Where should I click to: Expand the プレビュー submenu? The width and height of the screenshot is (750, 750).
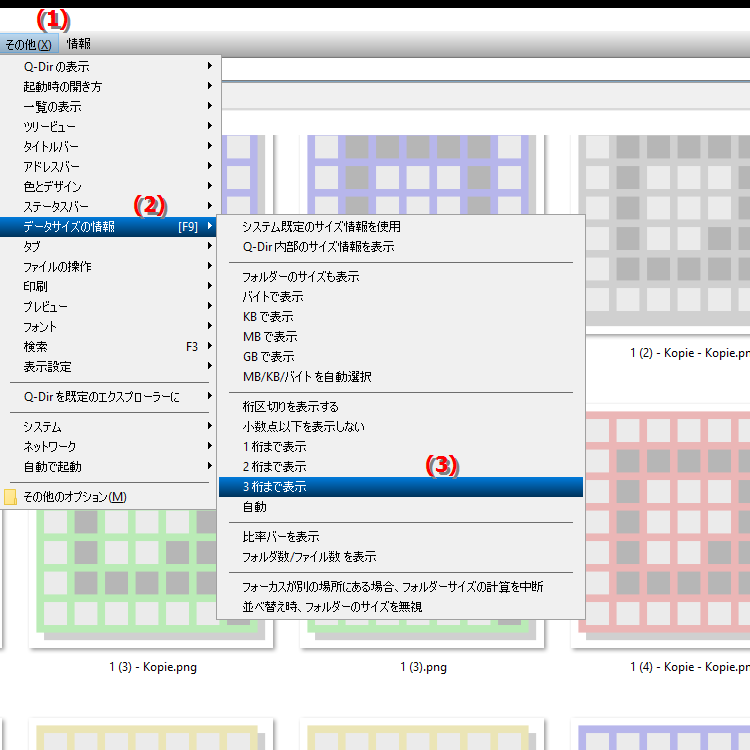(110, 307)
